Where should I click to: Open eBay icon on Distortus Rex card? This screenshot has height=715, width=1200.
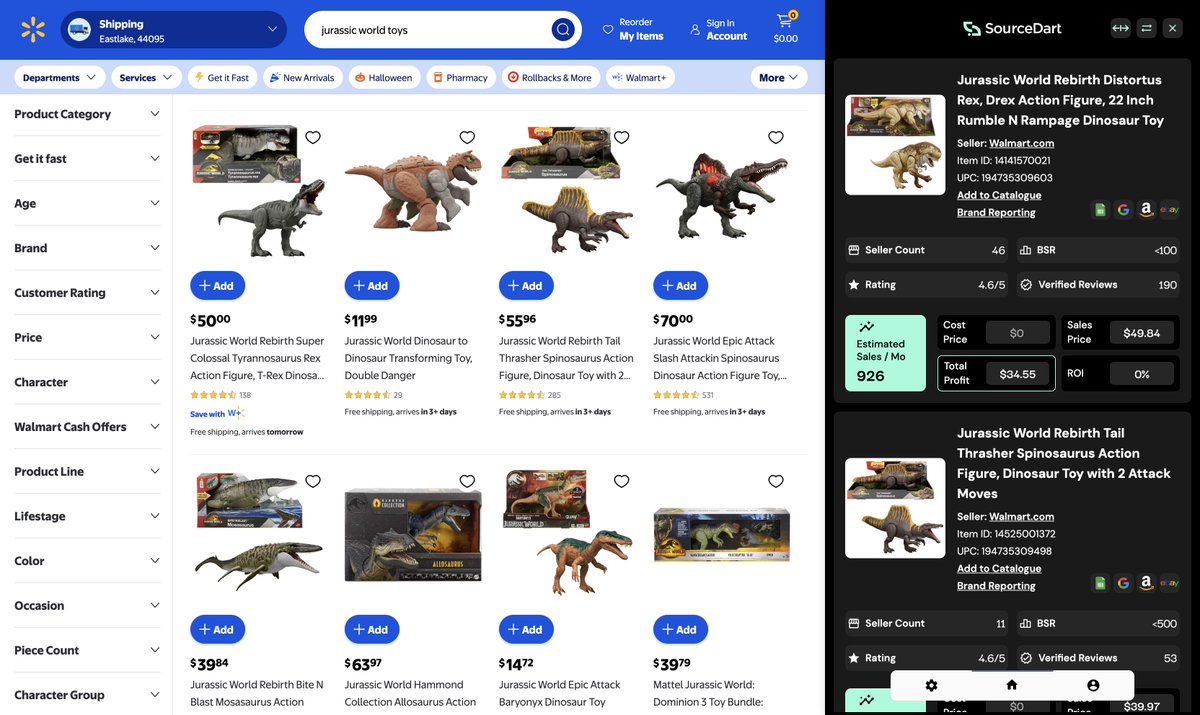point(1169,210)
